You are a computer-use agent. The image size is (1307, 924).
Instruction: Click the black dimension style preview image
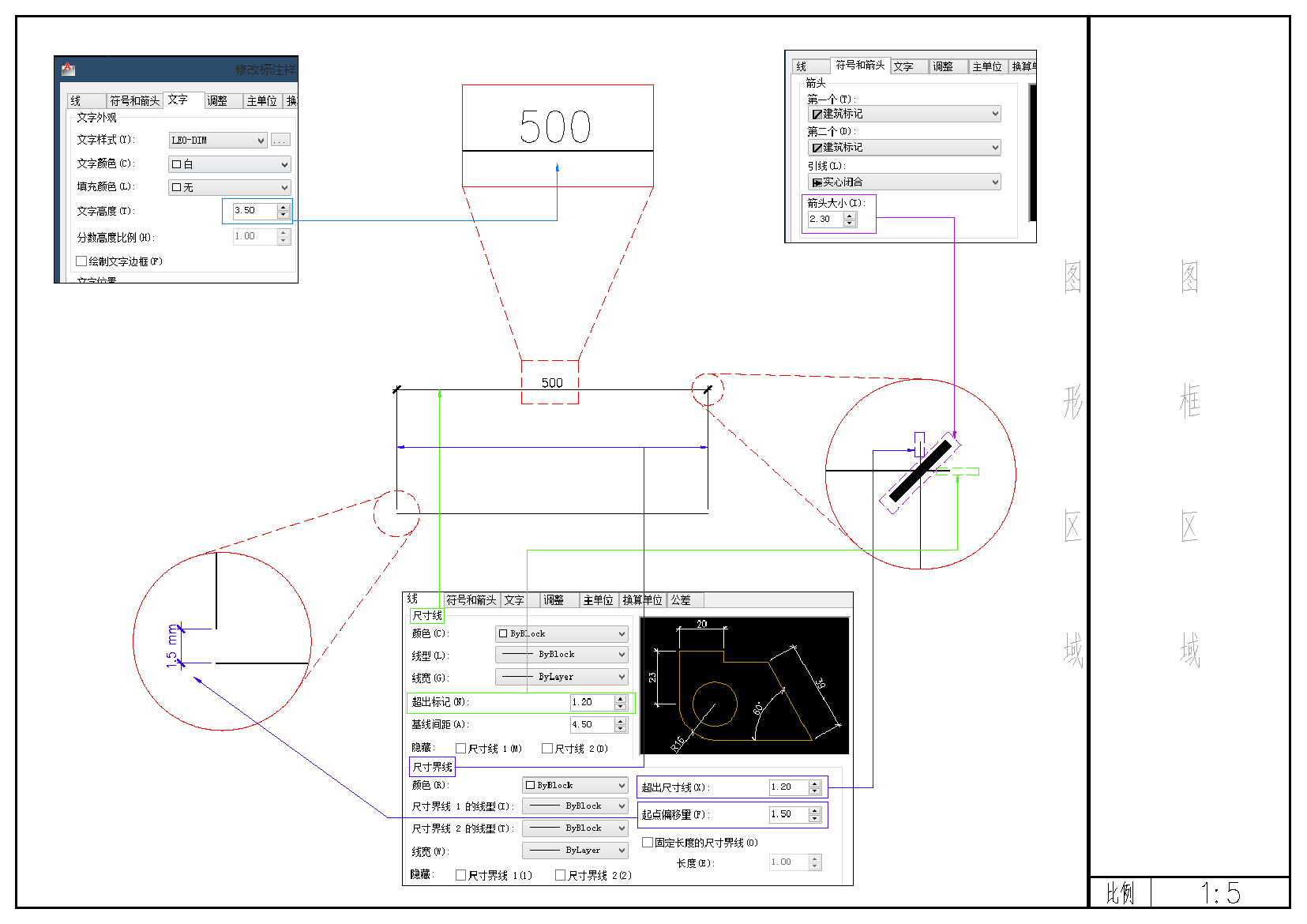click(744, 685)
